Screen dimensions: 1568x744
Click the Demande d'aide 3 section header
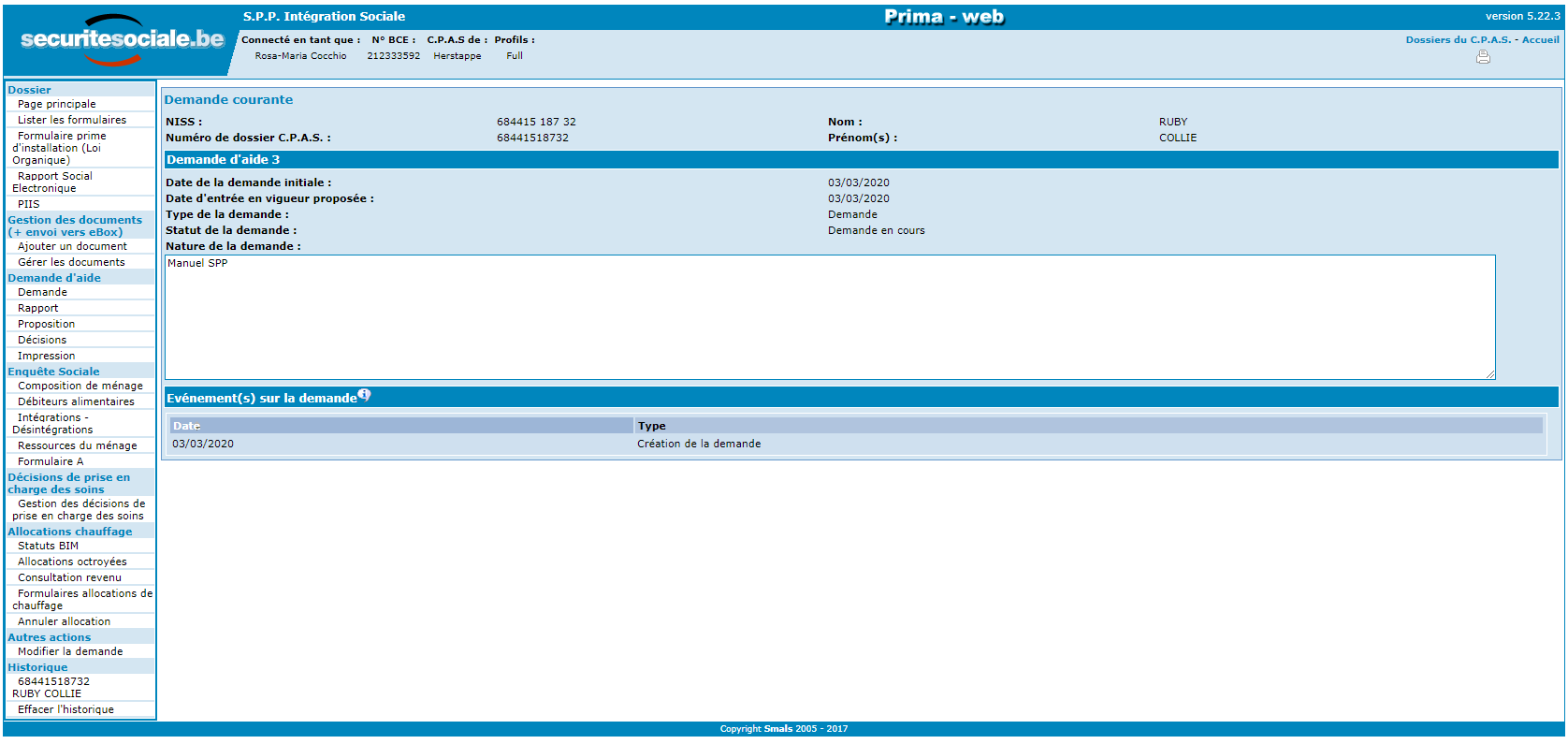862,159
